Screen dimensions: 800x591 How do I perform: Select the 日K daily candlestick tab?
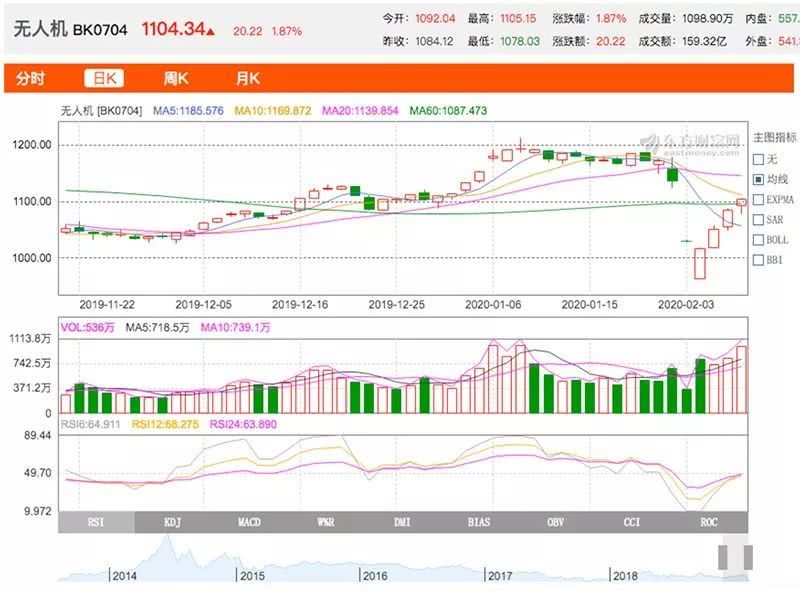[x=103, y=79]
